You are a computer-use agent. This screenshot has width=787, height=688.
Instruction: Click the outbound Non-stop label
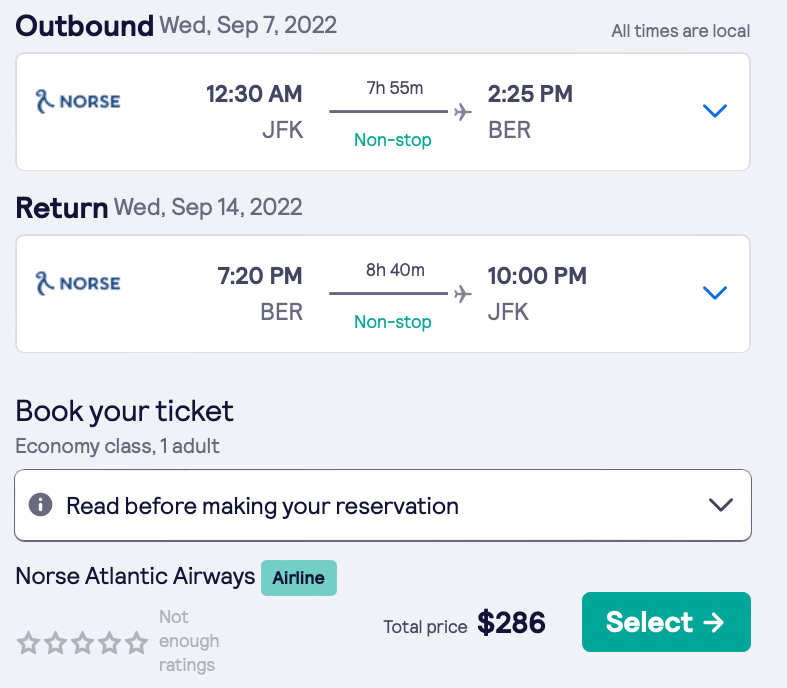tap(393, 140)
